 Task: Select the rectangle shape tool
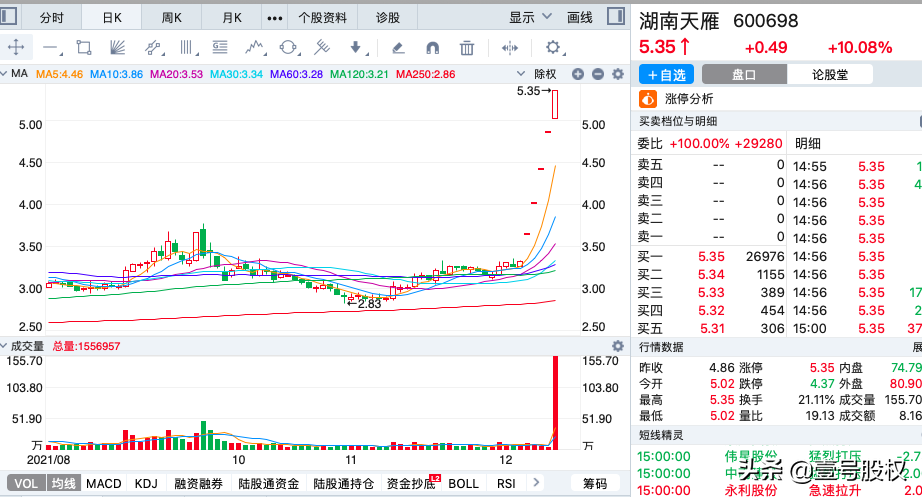[x=84, y=48]
